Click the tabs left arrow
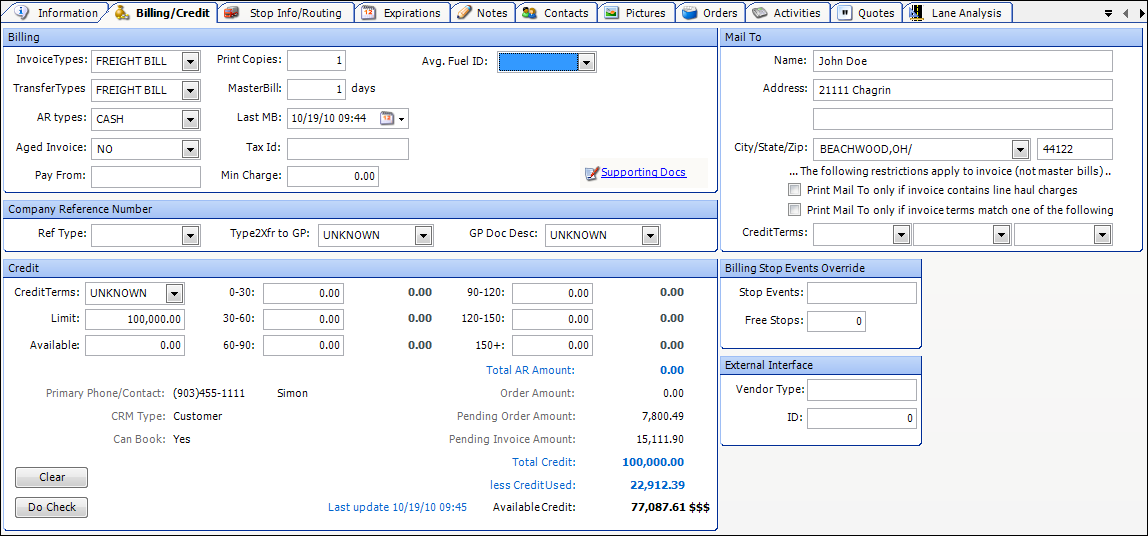Viewport: 1148px width, 536px height. tap(1124, 13)
